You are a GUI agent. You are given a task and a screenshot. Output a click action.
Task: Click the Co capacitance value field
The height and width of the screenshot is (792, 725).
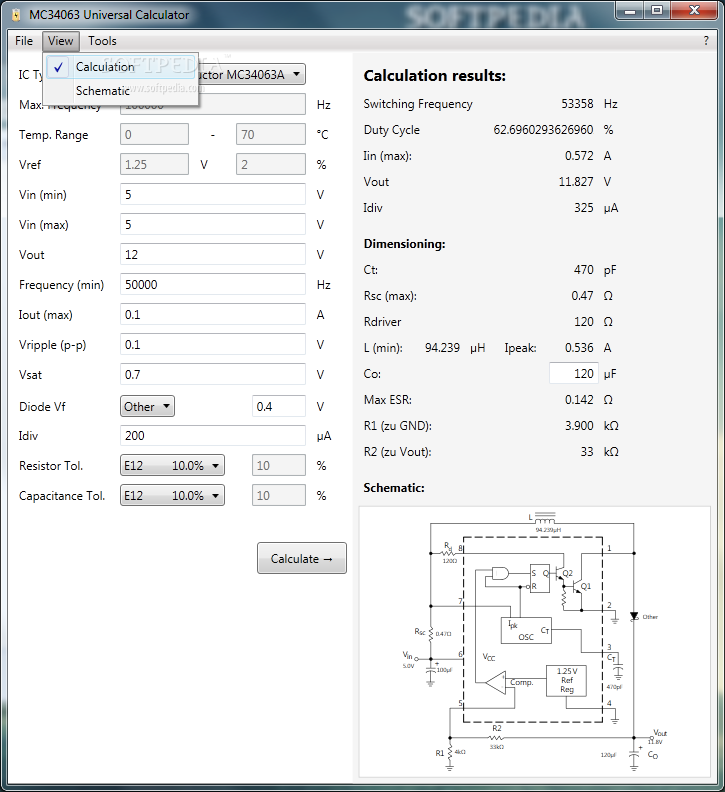pyautogui.click(x=574, y=374)
